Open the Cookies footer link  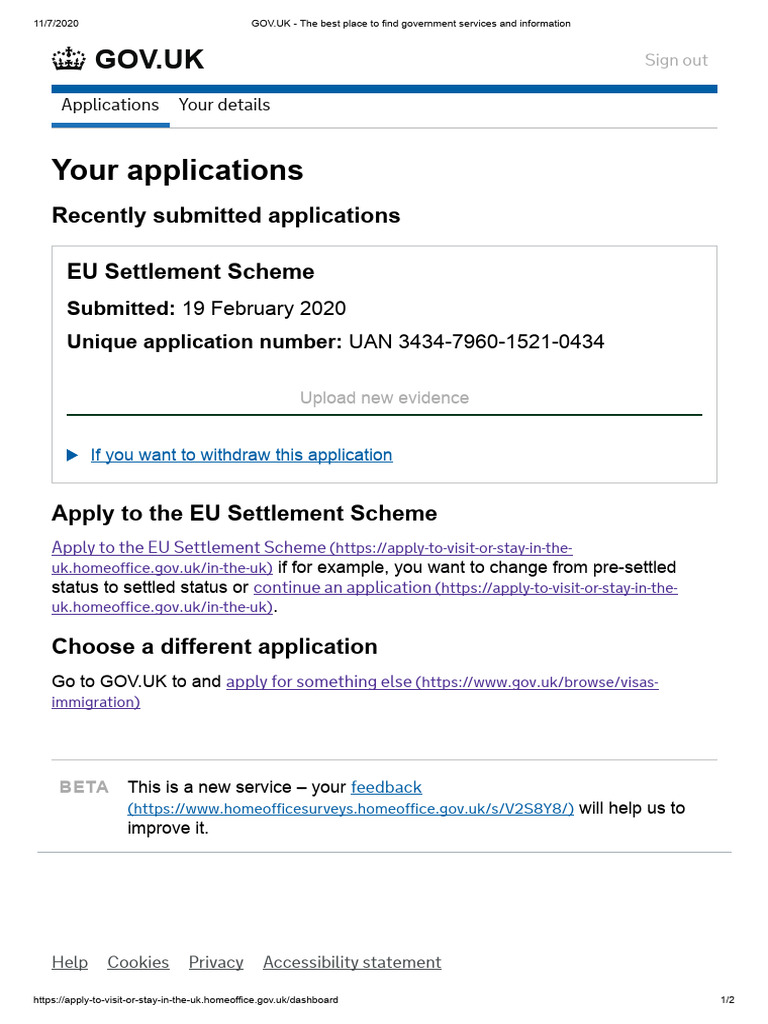click(138, 962)
